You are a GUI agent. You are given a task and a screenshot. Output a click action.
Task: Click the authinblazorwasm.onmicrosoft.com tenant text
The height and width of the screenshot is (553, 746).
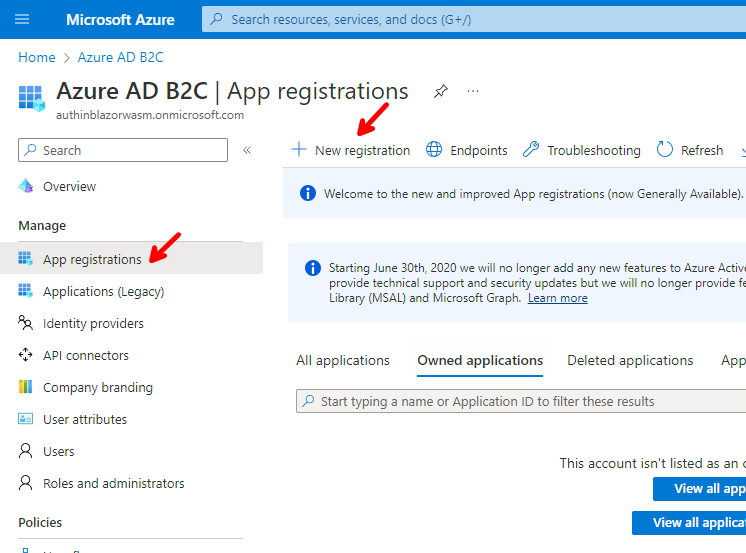pos(150,116)
